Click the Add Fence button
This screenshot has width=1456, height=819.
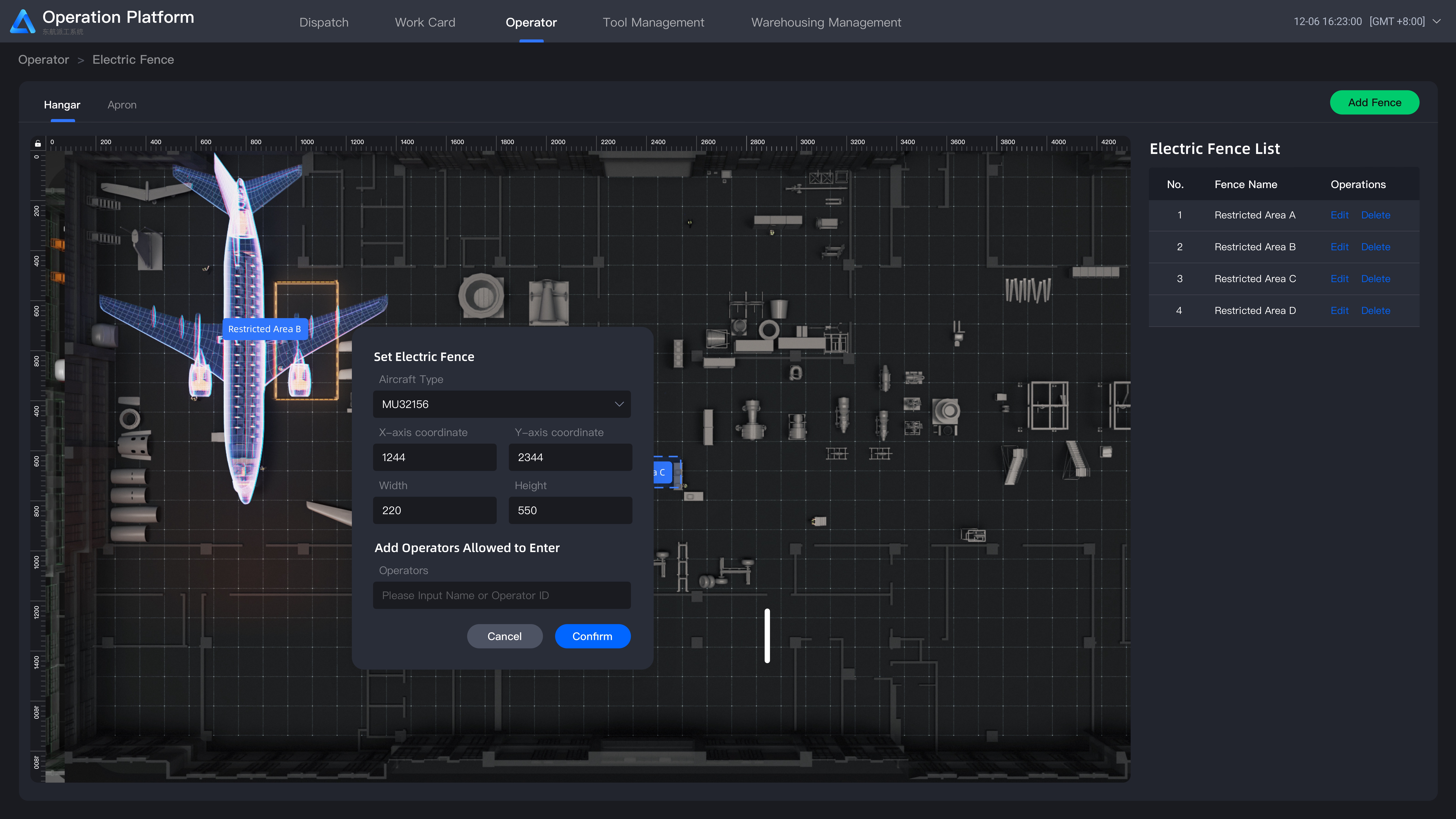1375,102
